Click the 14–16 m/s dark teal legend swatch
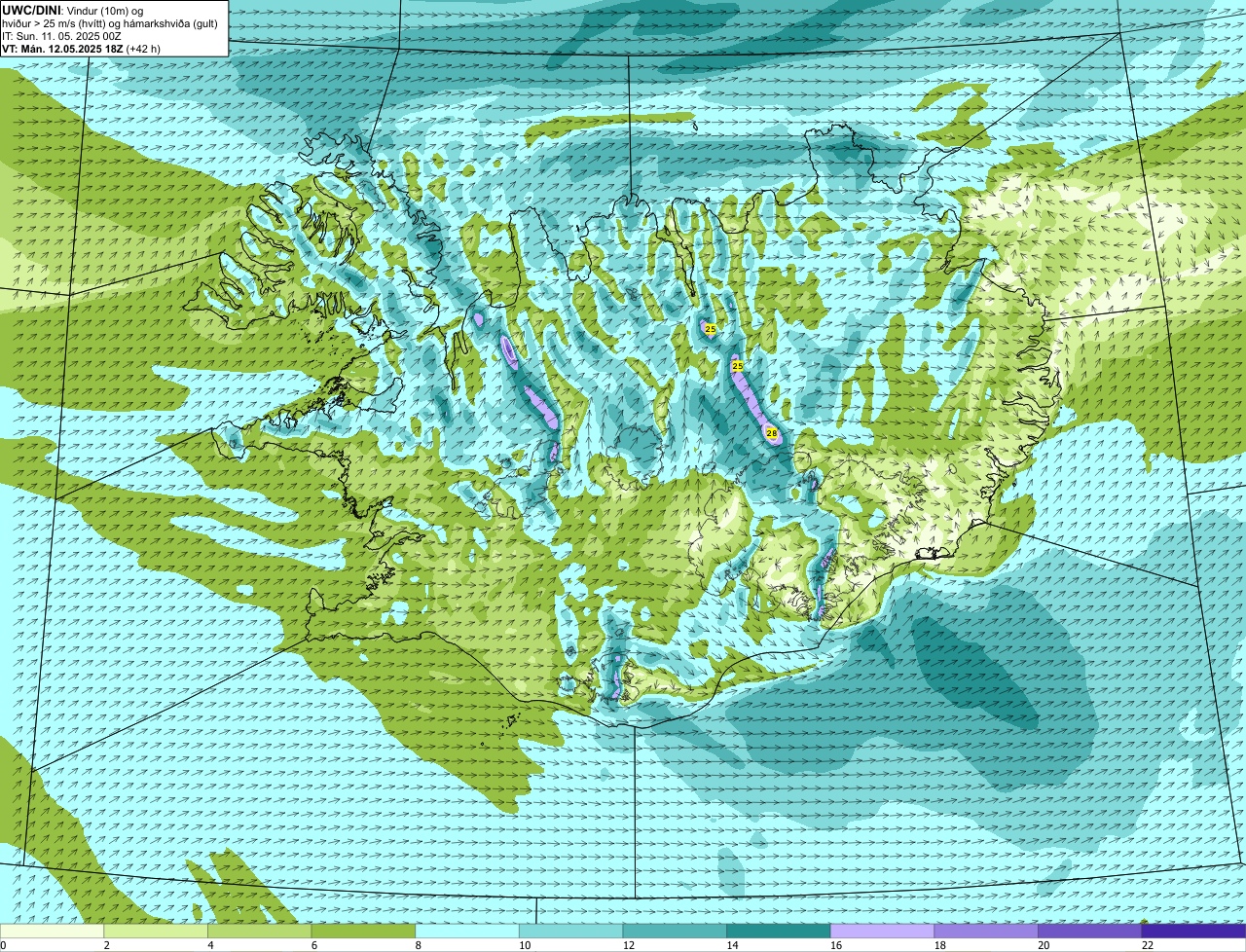1246x952 pixels. click(779, 931)
